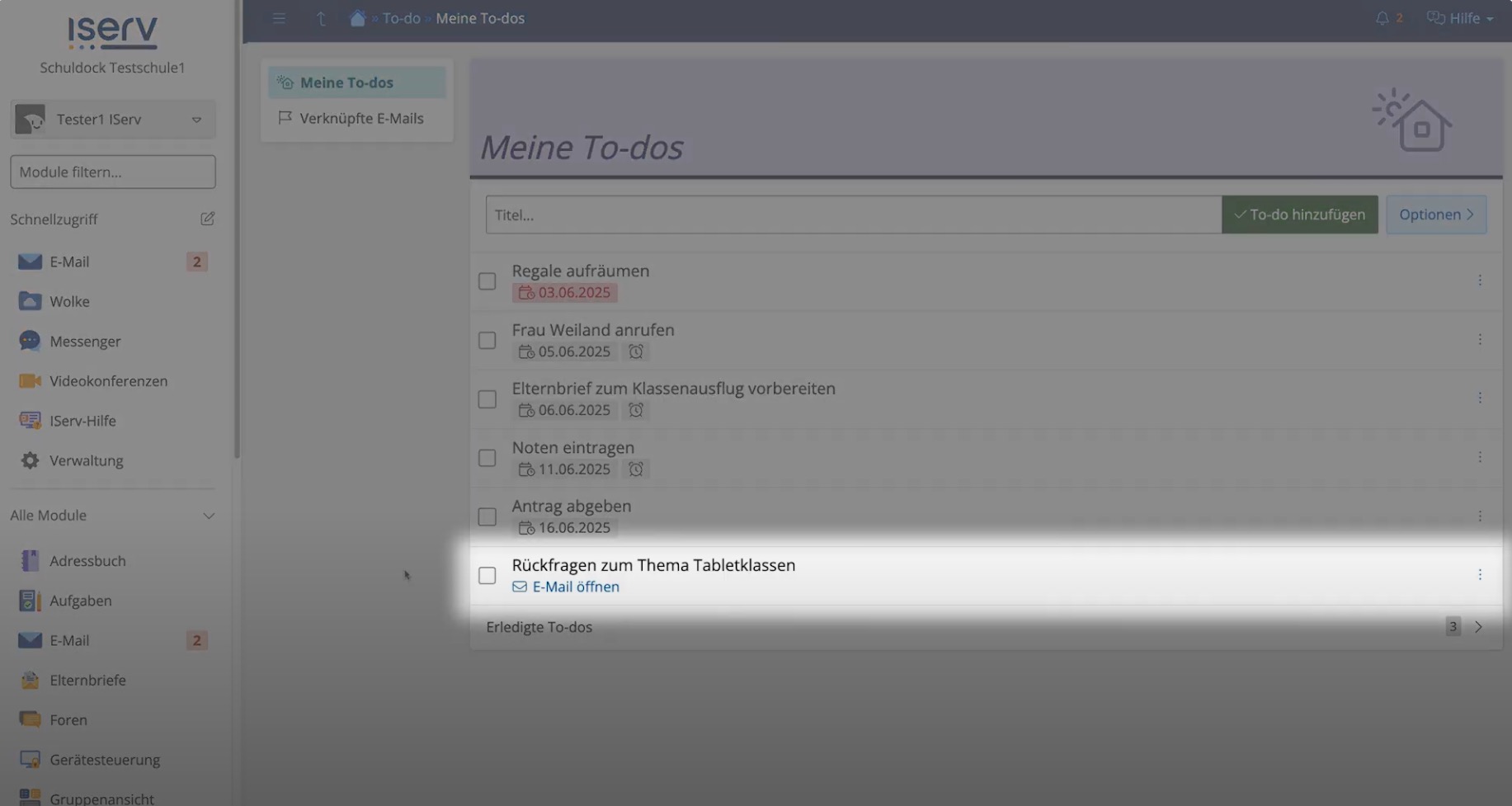Collapse the Alle Module section

click(x=209, y=515)
